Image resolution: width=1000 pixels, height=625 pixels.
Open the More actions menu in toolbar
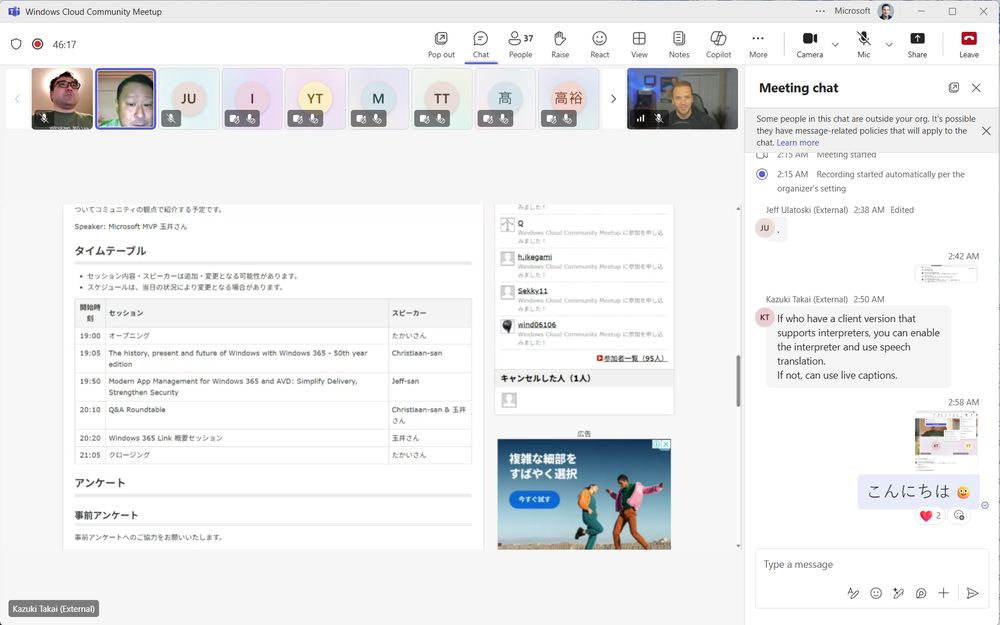[758, 45]
